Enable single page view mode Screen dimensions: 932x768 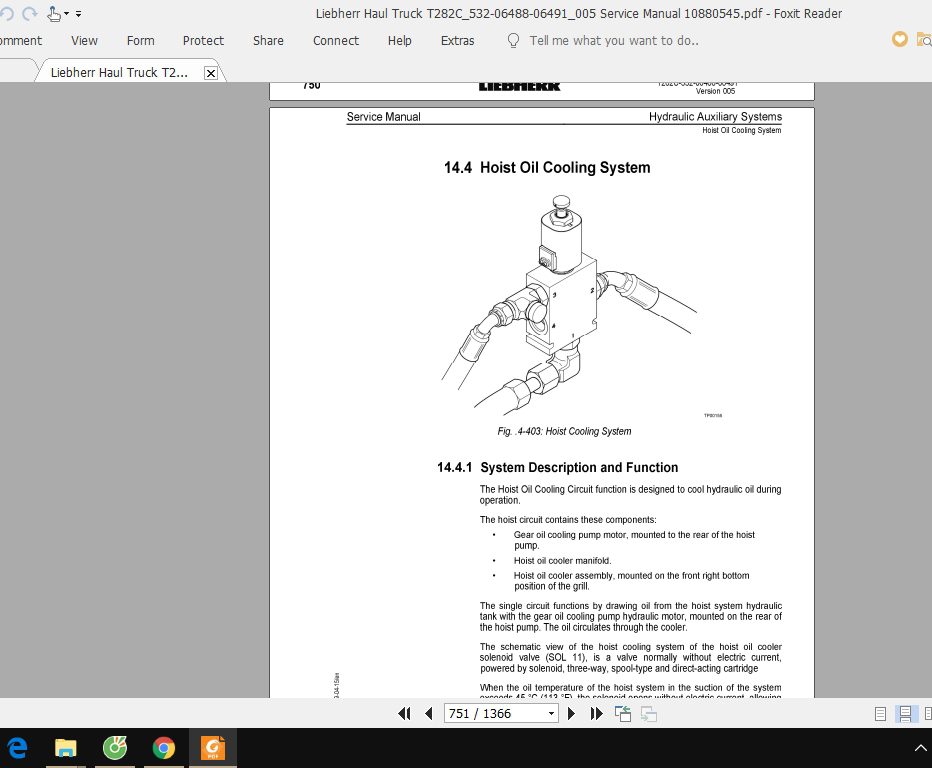(x=880, y=713)
